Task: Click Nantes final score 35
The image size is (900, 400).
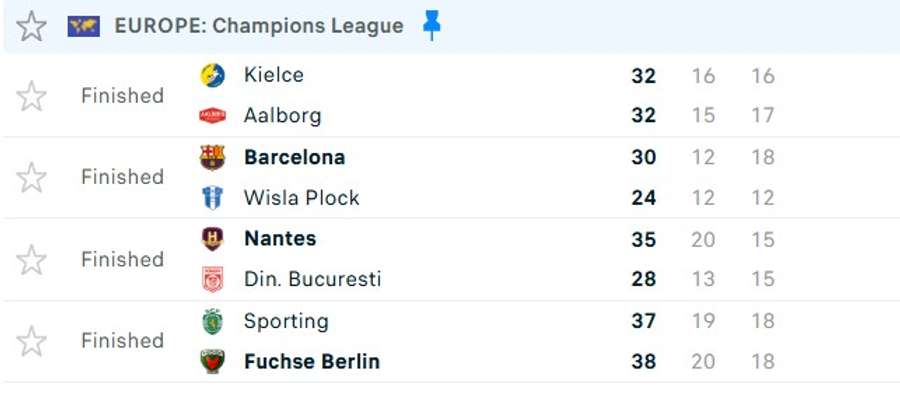Action: click(x=644, y=239)
